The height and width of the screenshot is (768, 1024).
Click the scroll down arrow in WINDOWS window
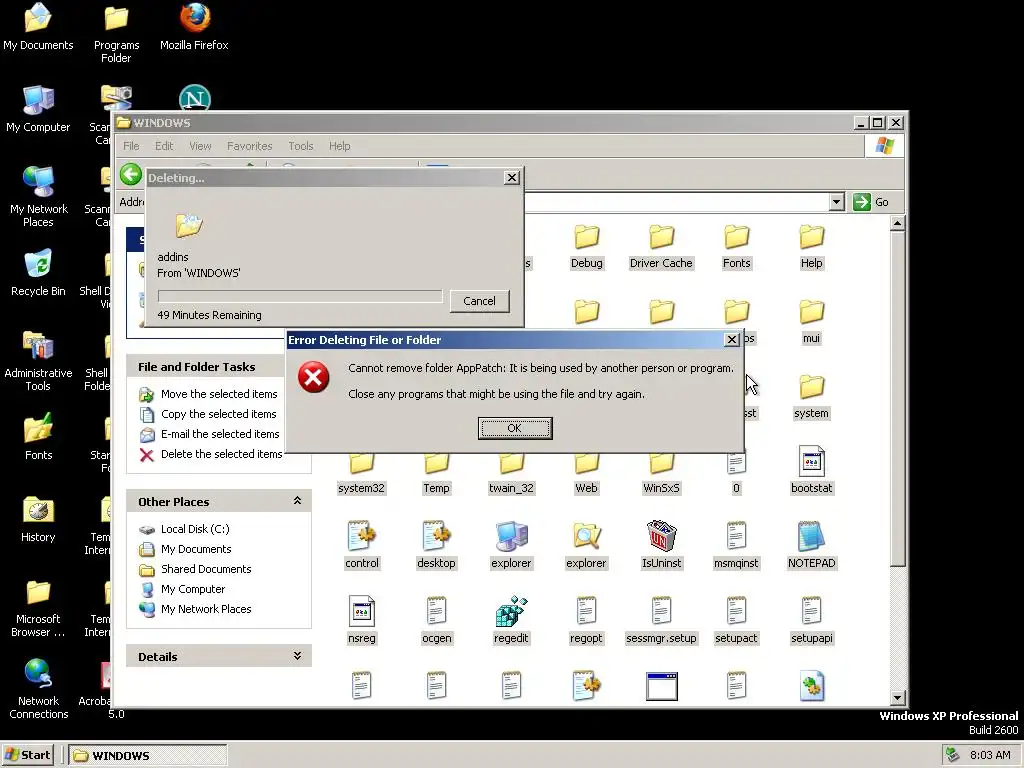point(897,698)
